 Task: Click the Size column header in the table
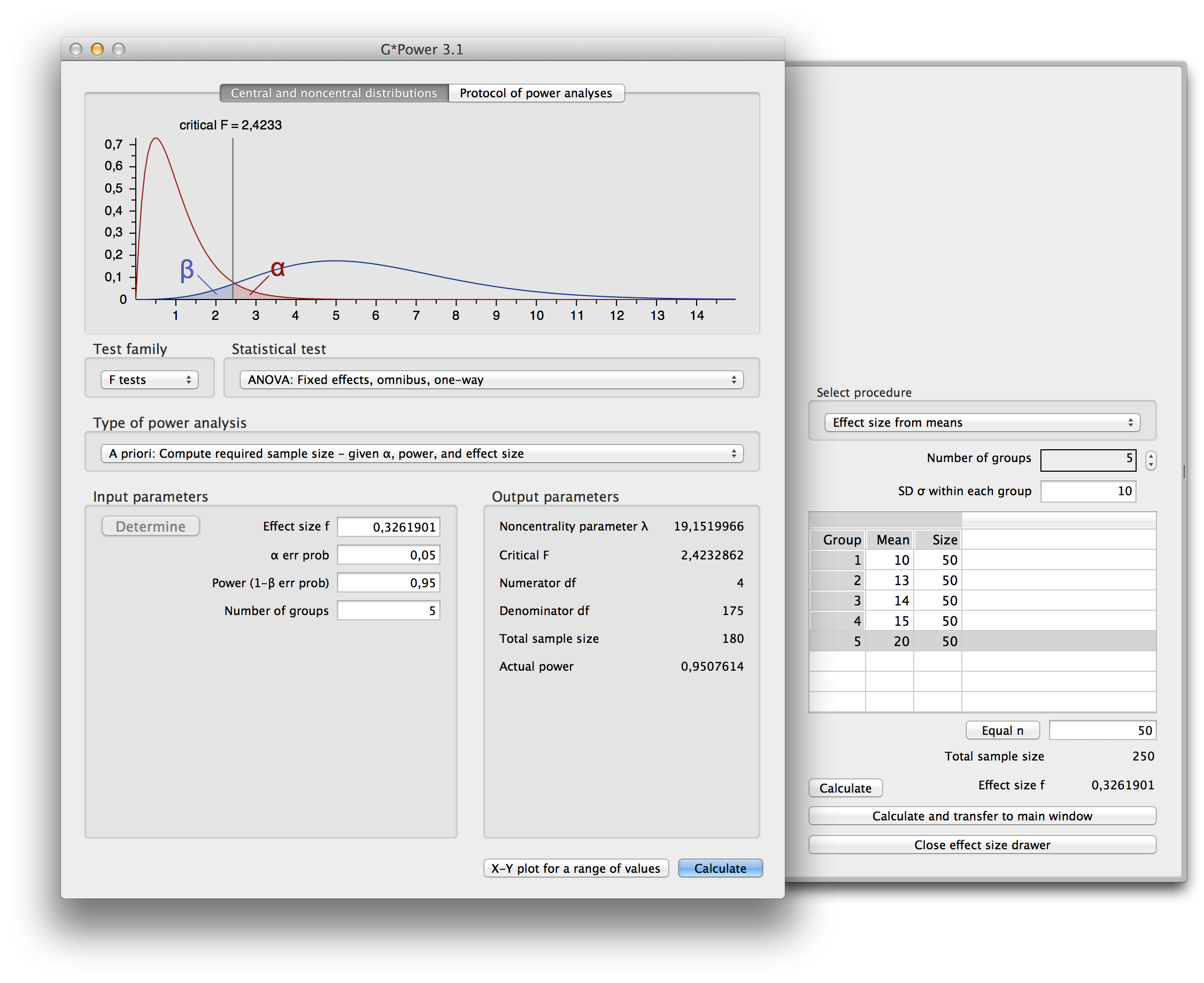(937, 540)
